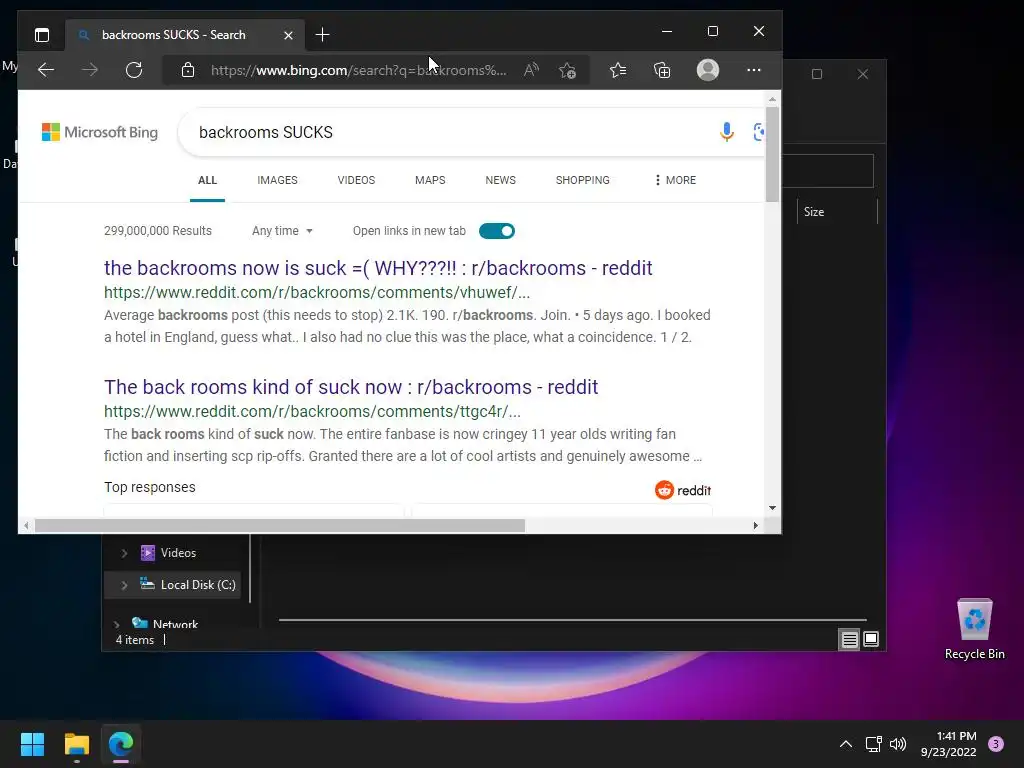Click the Edge address bar URL

[358, 70]
